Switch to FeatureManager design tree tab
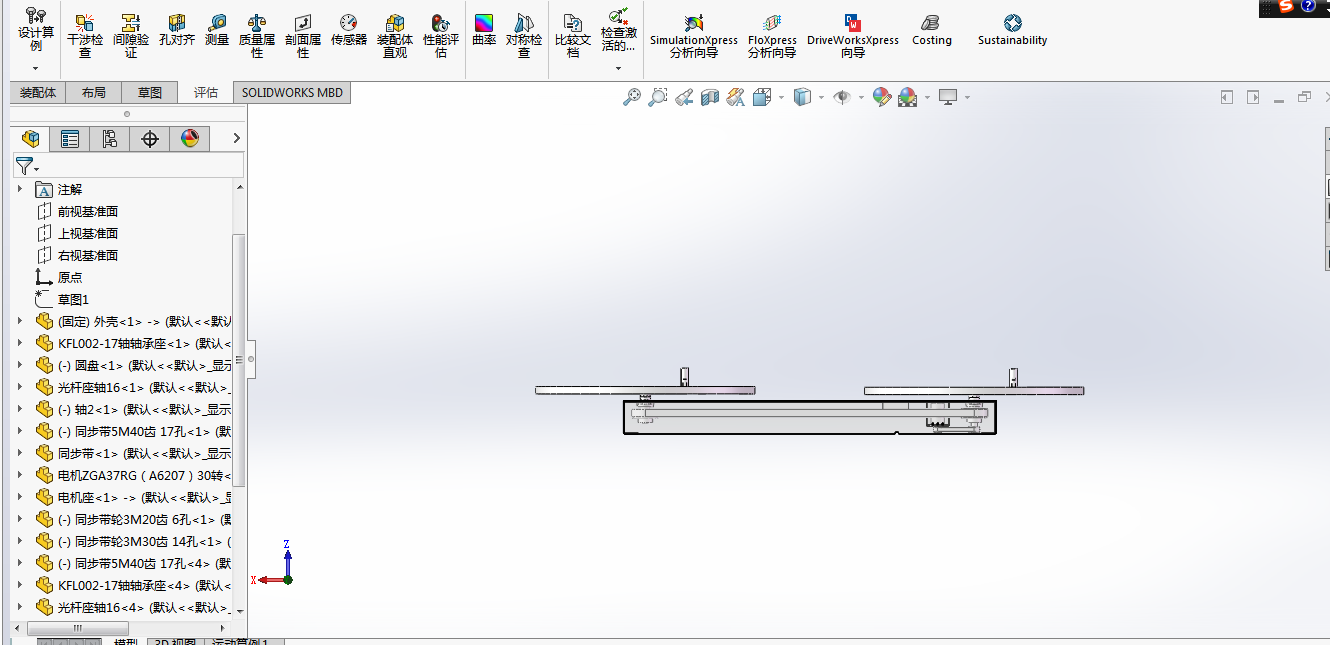Screen dimensions: 1330x645 tap(30, 139)
